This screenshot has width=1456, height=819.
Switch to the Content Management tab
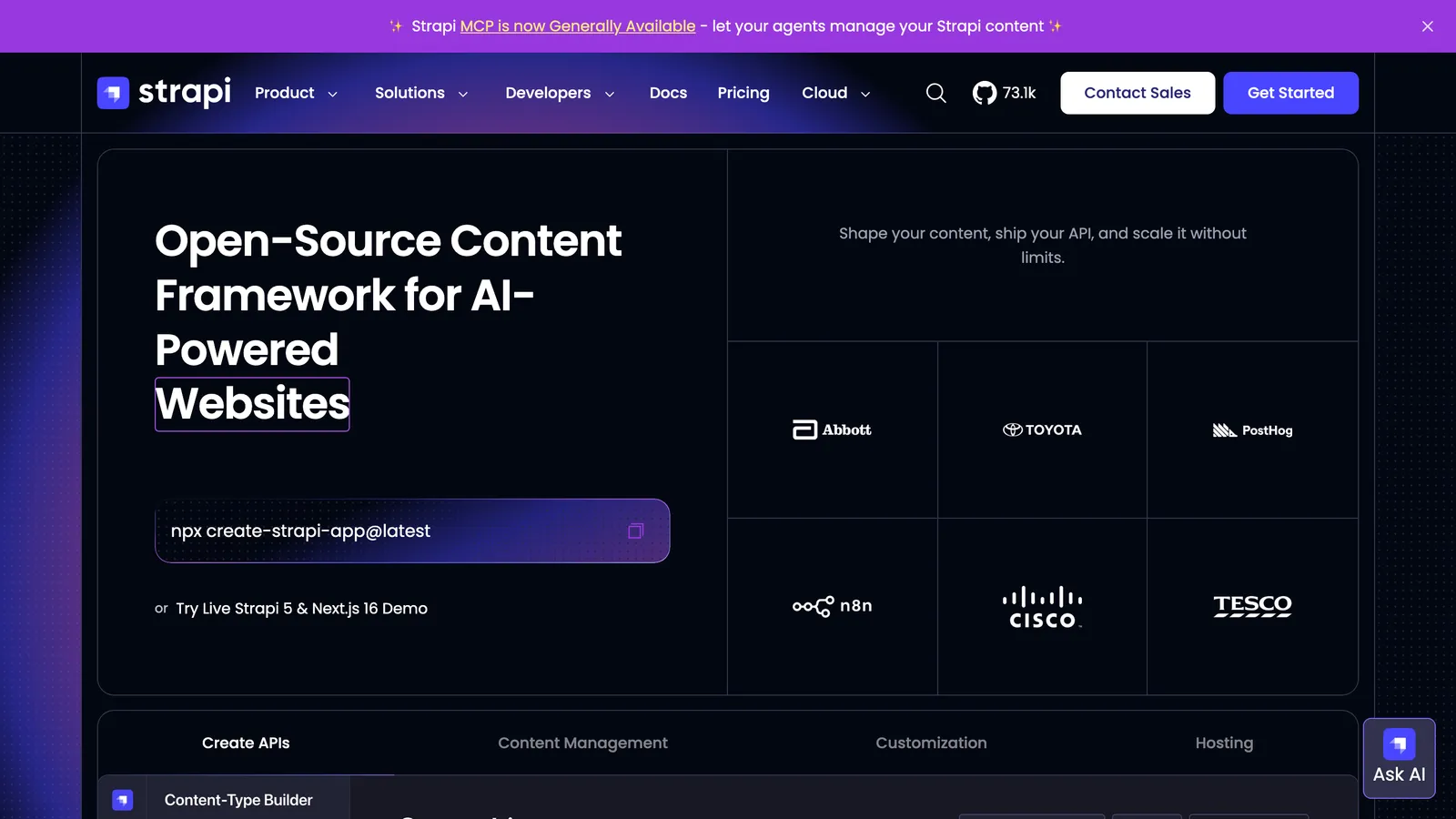tap(582, 743)
